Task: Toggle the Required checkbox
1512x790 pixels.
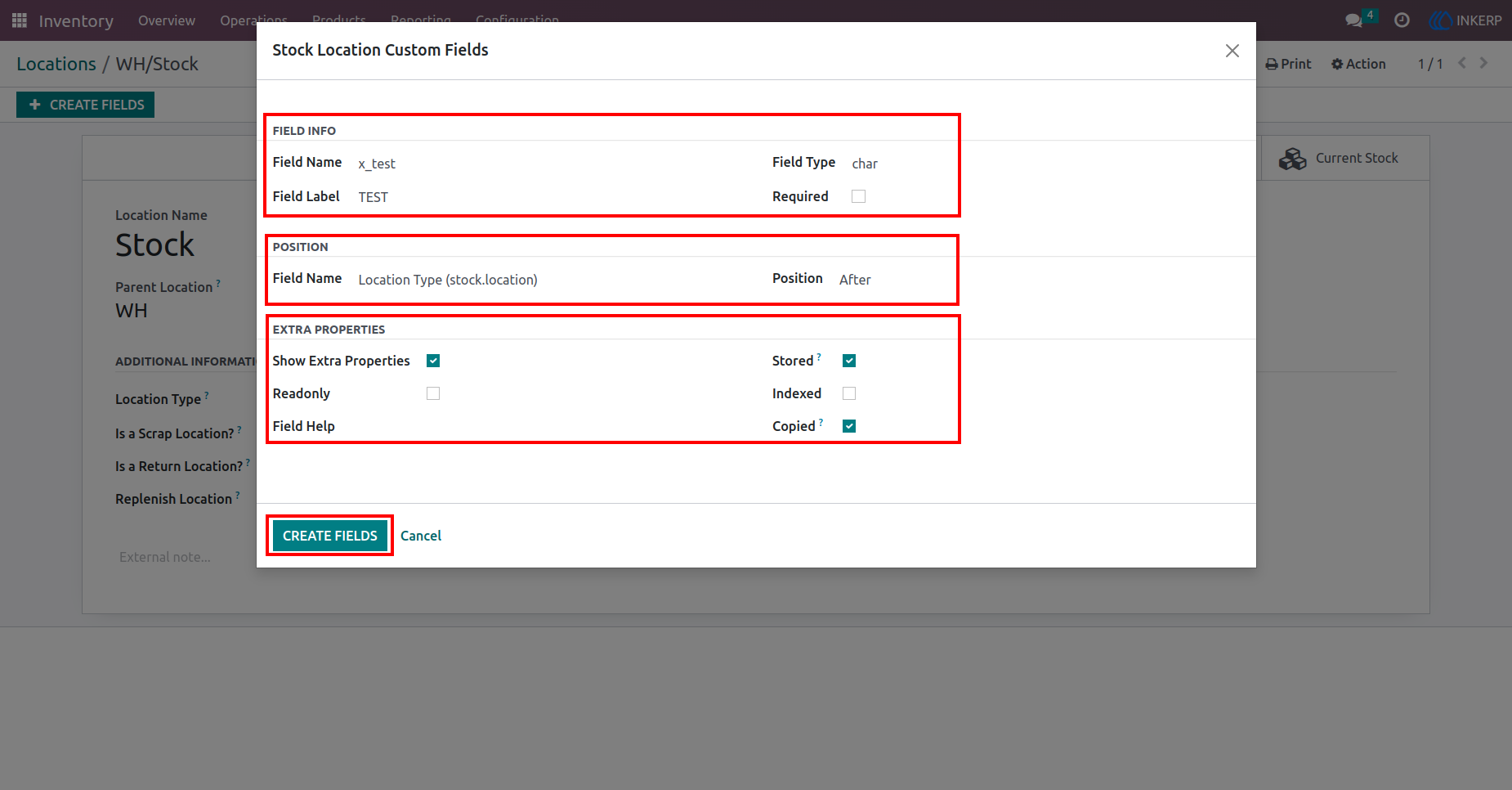Action: coord(858,196)
